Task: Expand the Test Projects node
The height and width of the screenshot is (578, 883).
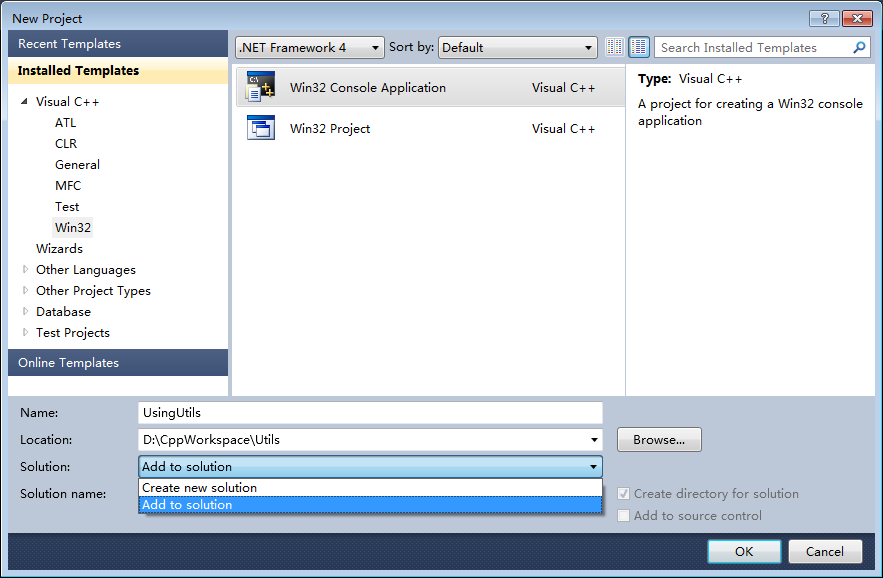Action: [25, 332]
